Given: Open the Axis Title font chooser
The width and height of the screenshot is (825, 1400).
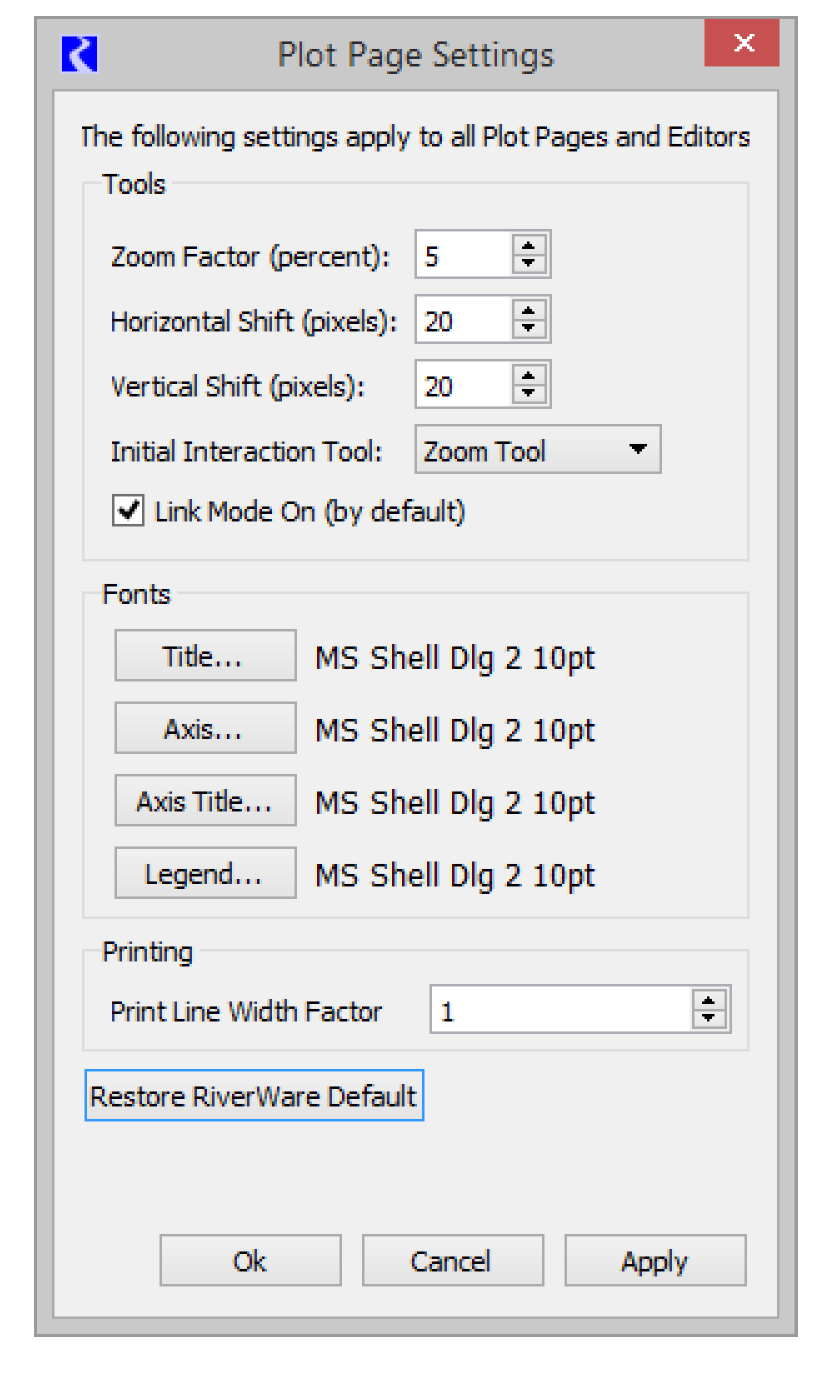Looking at the screenshot, I should tap(205, 801).
